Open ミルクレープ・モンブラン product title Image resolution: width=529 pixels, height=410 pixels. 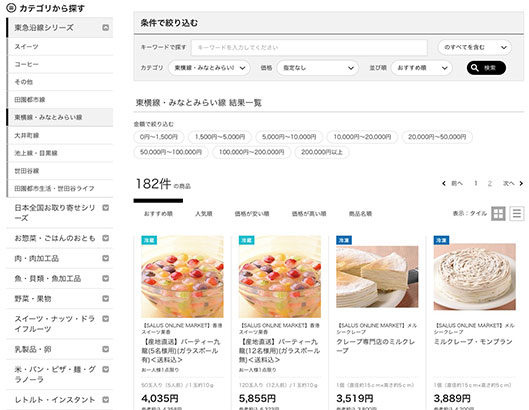(x=473, y=342)
